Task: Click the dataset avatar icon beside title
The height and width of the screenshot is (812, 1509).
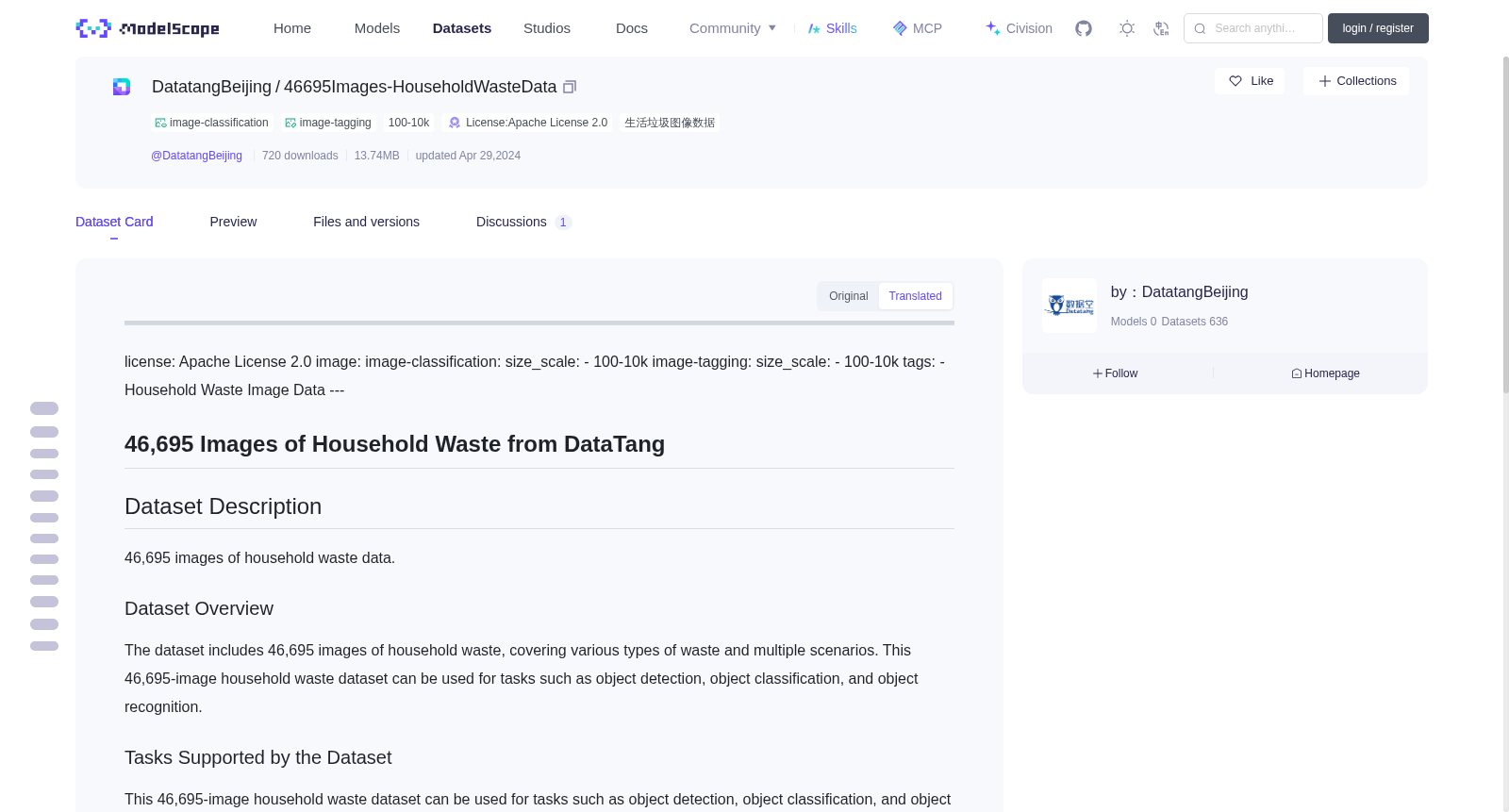Action: coord(122,87)
